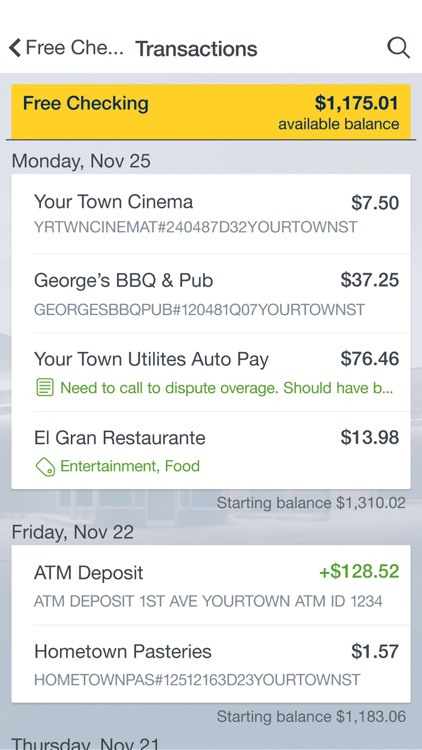Viewport: 422px width, 750px height.
Task: Go back to Free Che... account
Action: 66,48
